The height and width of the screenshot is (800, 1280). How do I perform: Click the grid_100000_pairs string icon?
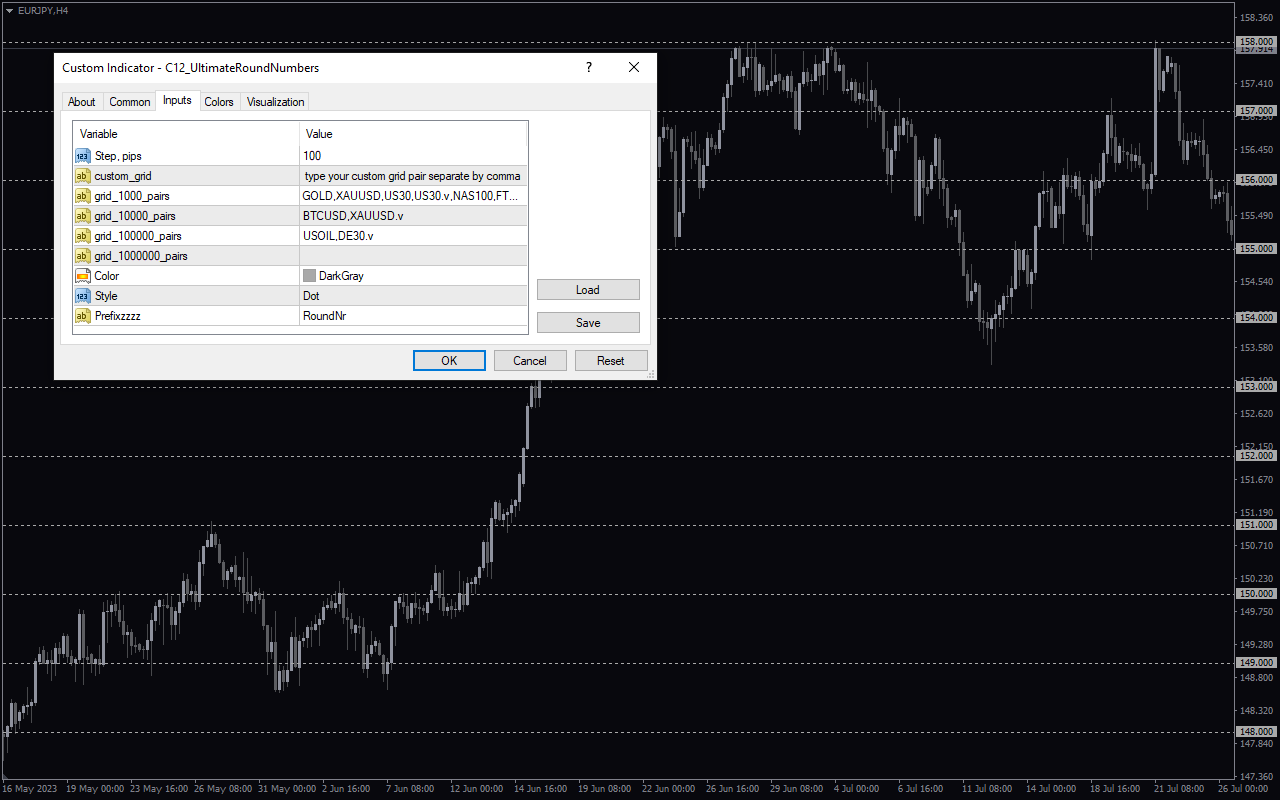point(83,236)
